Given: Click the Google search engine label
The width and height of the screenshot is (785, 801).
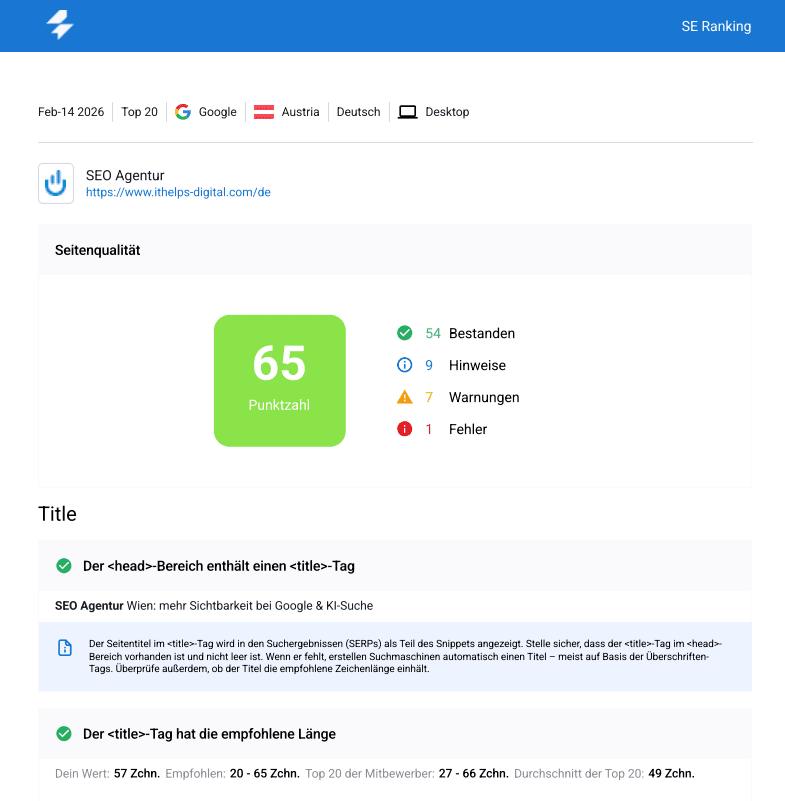Looking at the screenshot, I should pos(218,112).
